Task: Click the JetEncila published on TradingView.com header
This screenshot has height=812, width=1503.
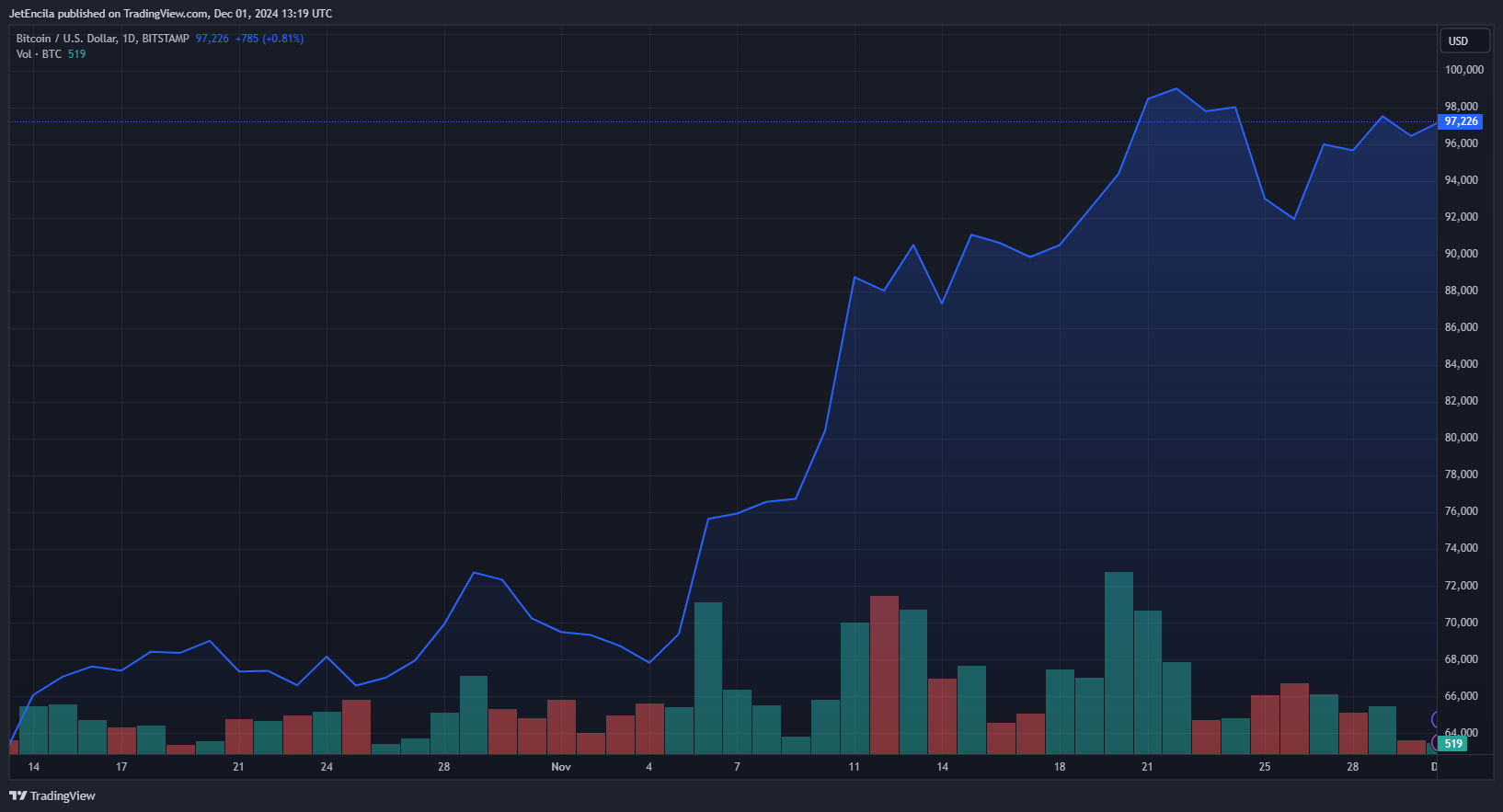Action: [170, 14]
